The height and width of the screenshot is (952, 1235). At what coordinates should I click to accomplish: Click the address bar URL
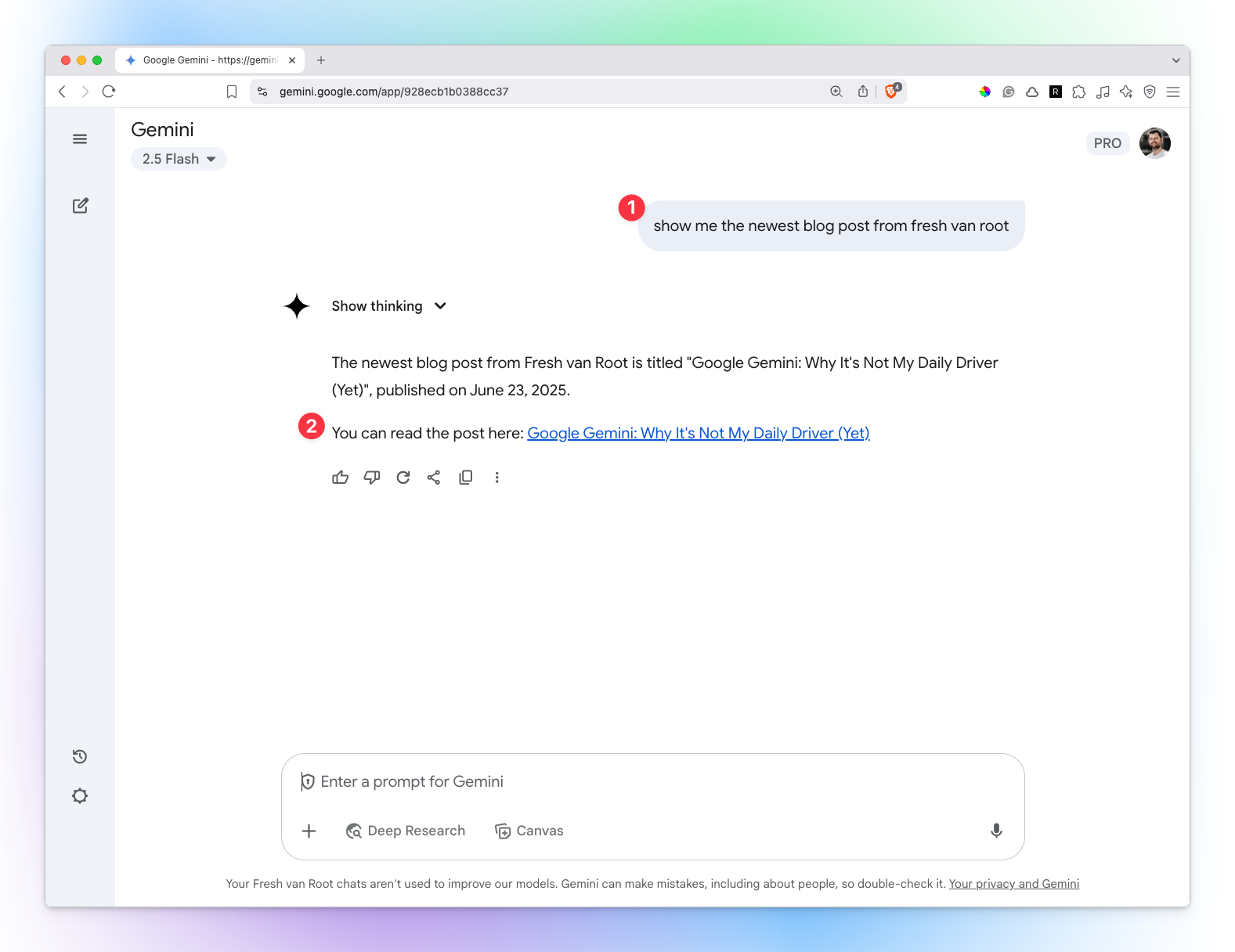click(394, 92)
